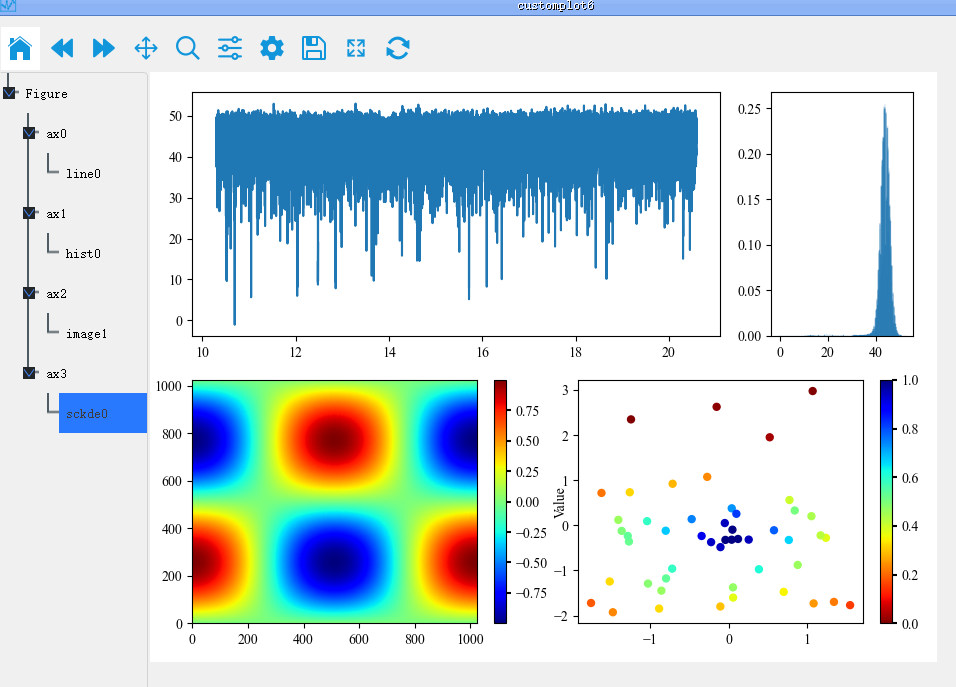Screen dimensions: 956x687
Task: Toggle the ax2 visibility checkbox
Action: [29, 293]
